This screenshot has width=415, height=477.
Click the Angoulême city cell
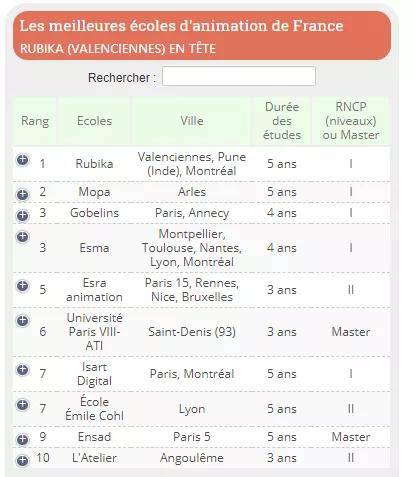(x=192, y=458)
